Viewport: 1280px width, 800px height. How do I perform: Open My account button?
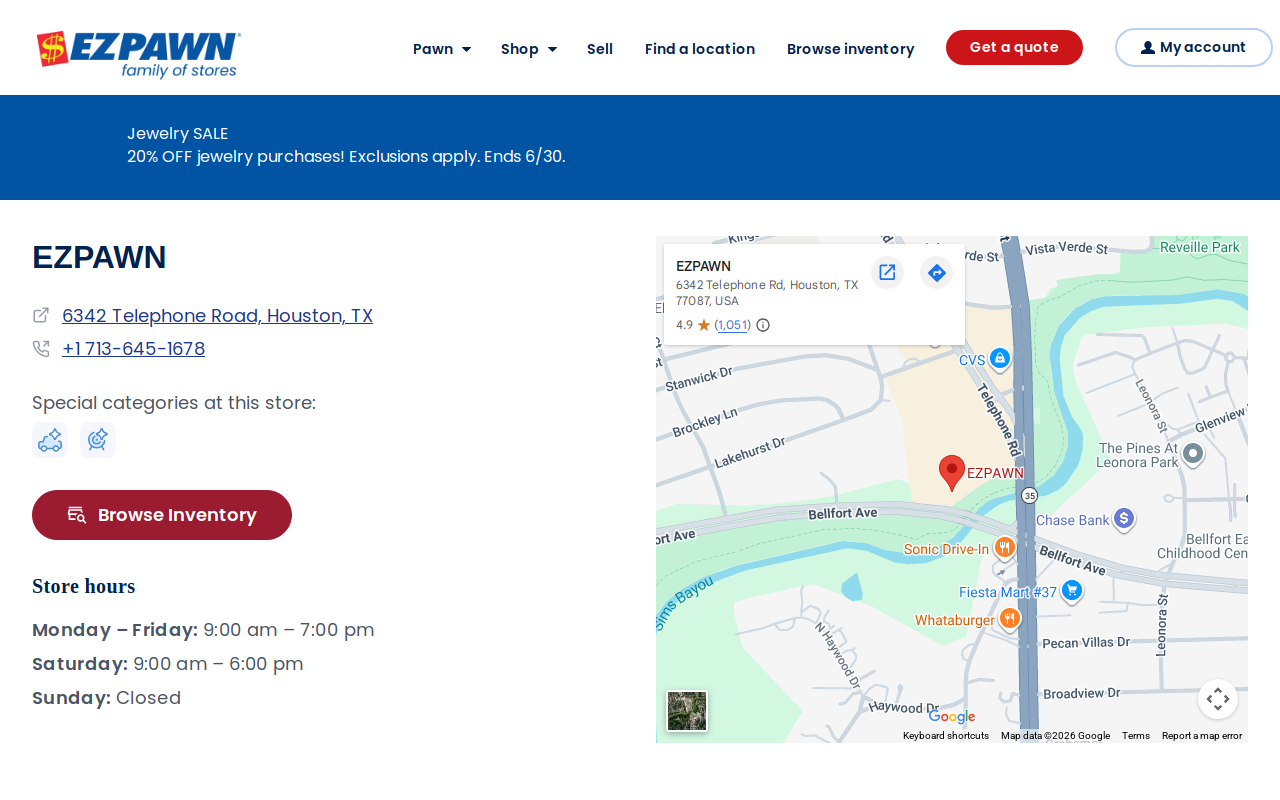coord(1194,47)
